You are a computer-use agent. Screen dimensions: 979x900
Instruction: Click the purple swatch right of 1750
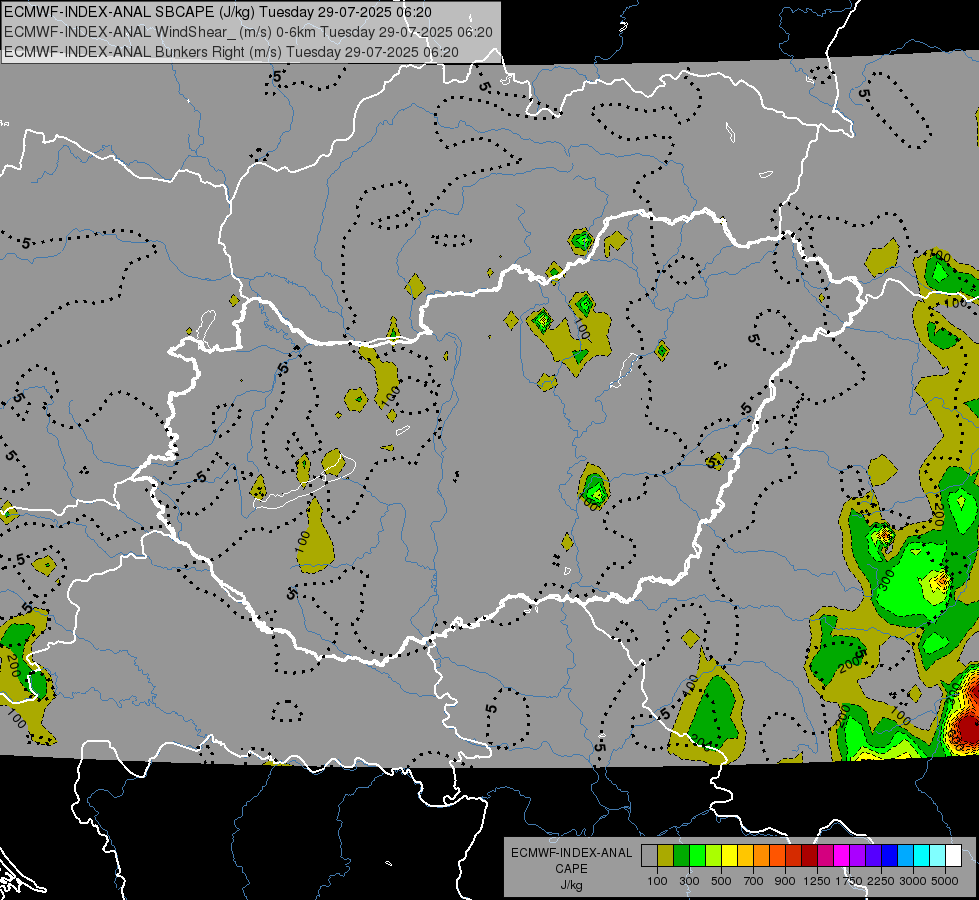858,855
